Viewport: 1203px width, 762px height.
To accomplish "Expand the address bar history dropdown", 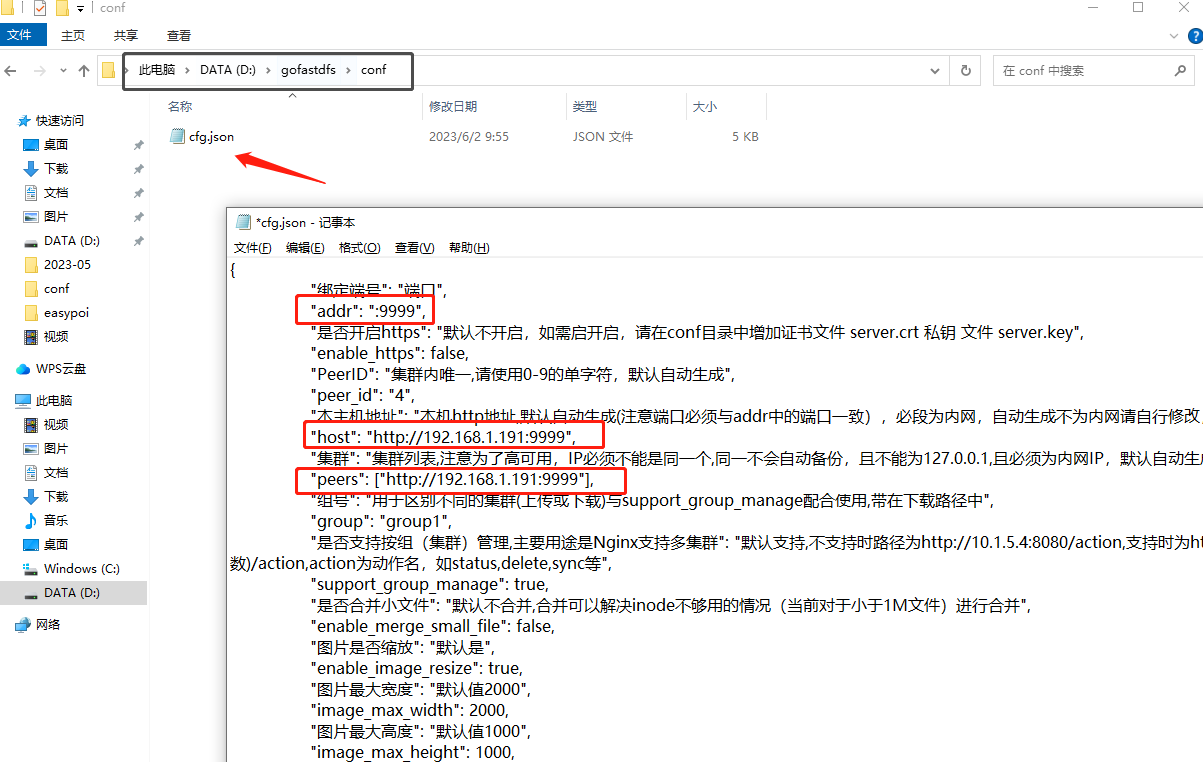I will (935, 71).
